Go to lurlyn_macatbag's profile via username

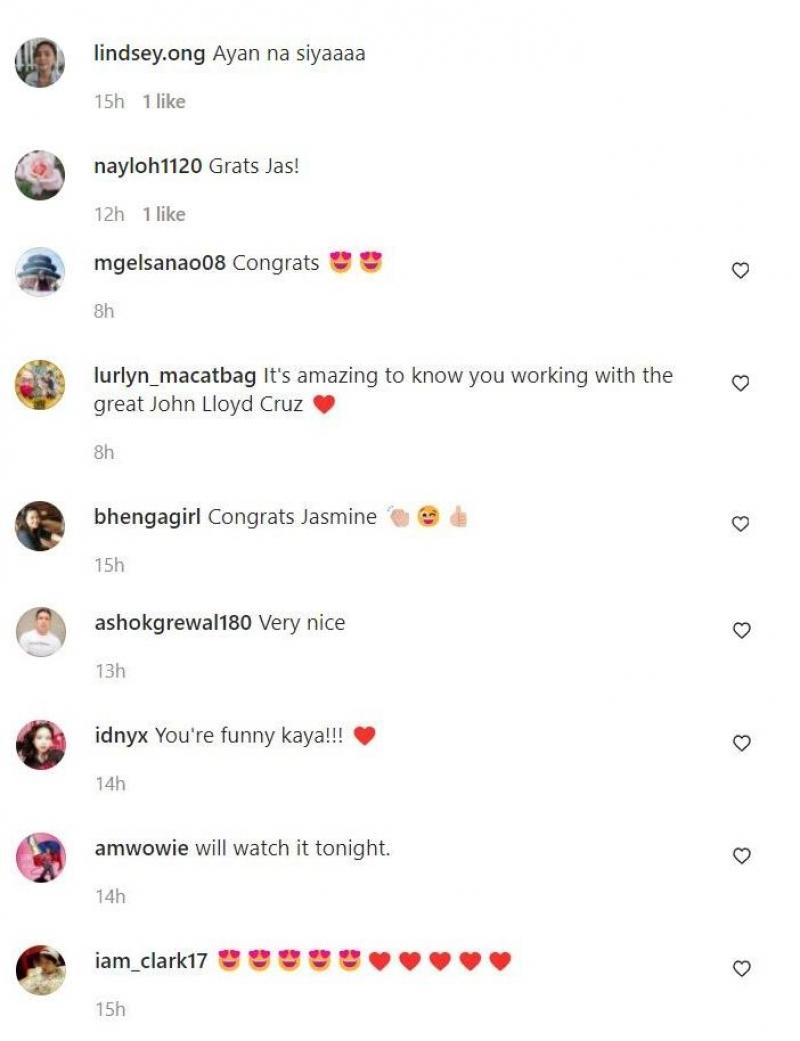[x=175, y=376]
